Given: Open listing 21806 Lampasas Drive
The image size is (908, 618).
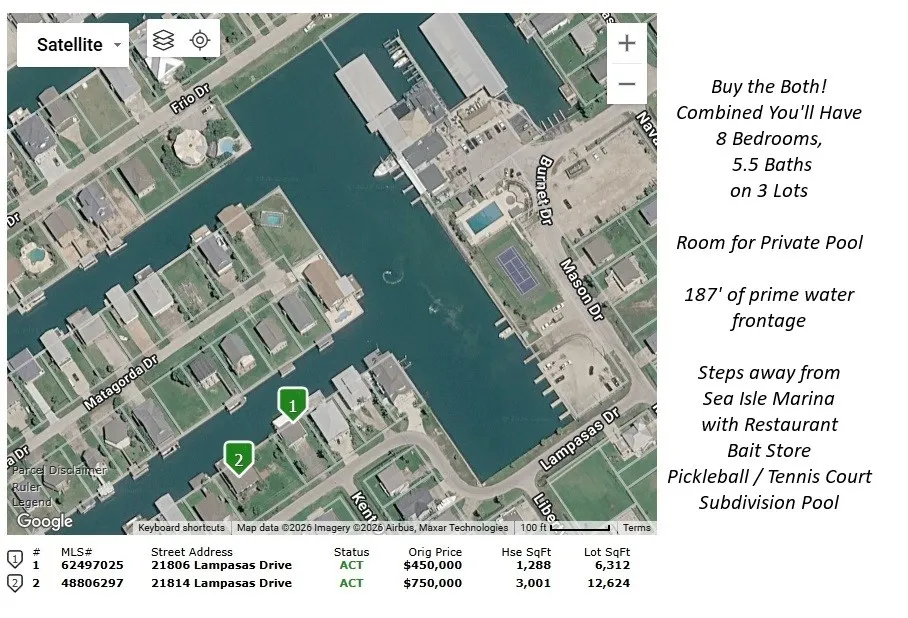Looking at the screenshot, I should [x=221, y=565].
